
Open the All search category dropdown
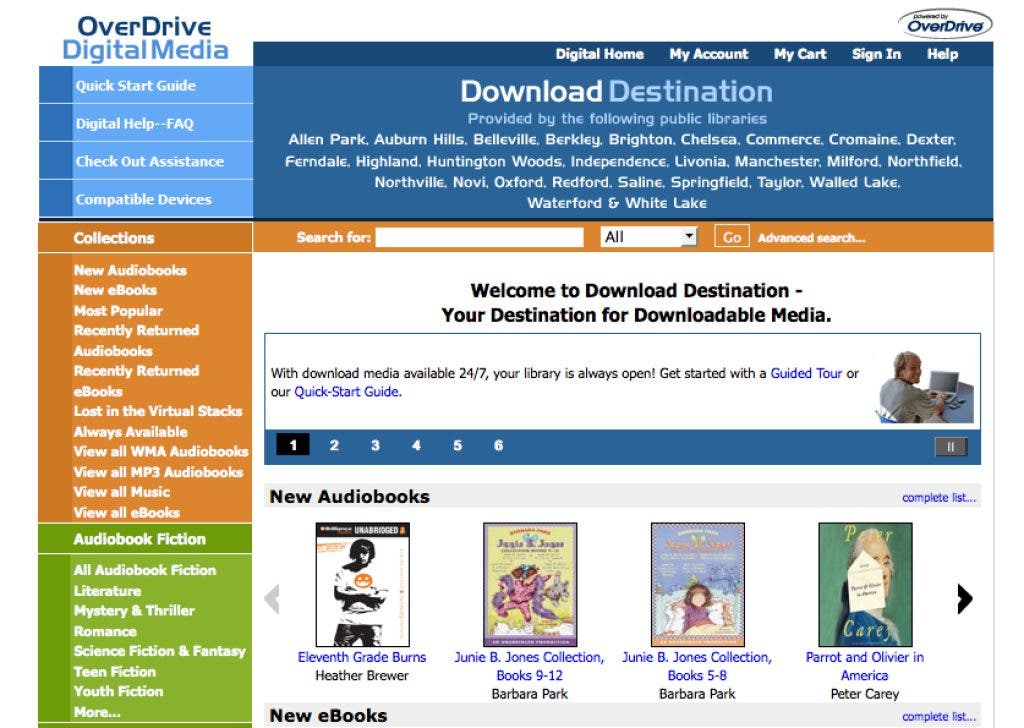point(649,237)
